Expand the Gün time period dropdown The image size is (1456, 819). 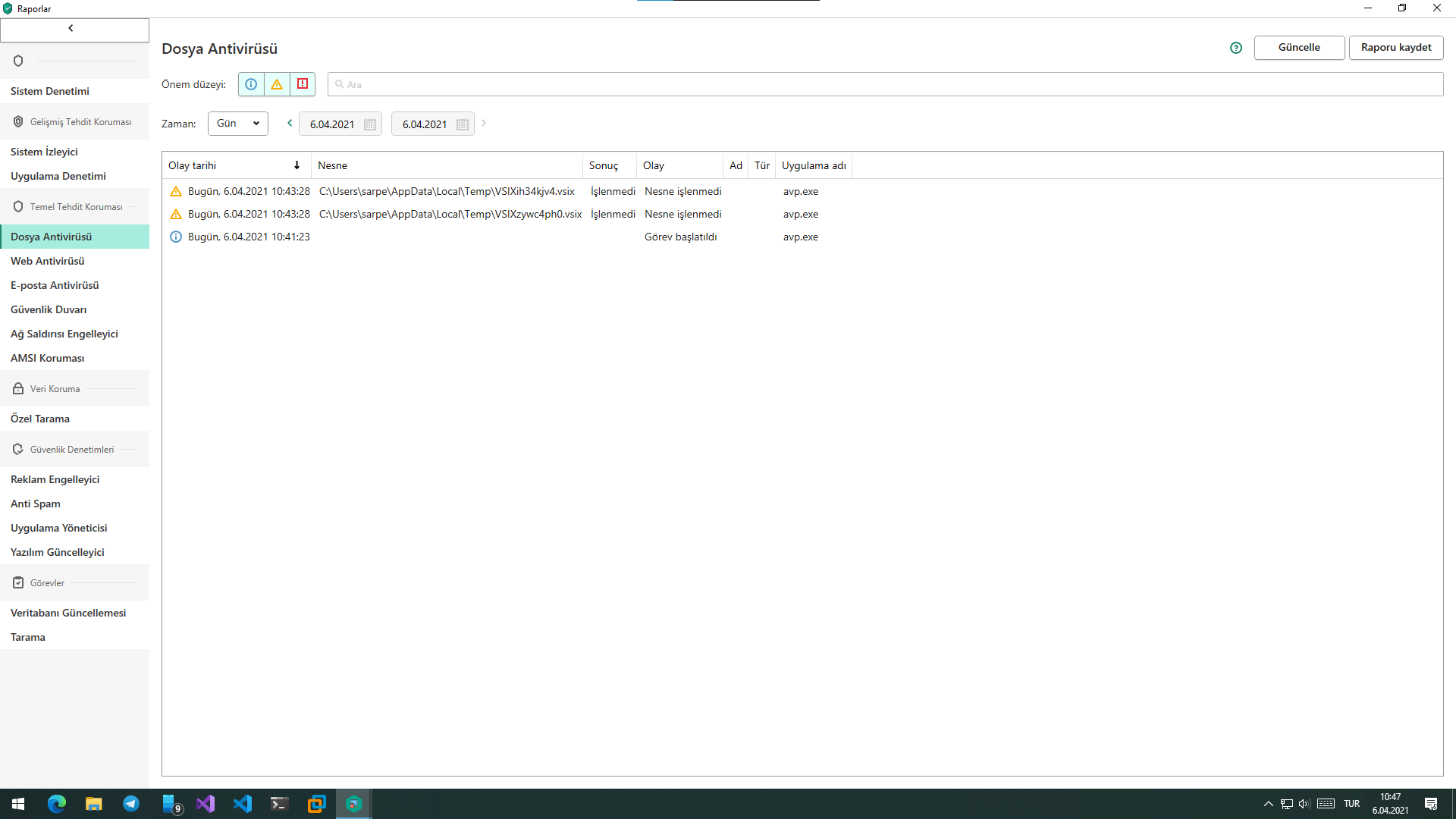click(237, 124)
